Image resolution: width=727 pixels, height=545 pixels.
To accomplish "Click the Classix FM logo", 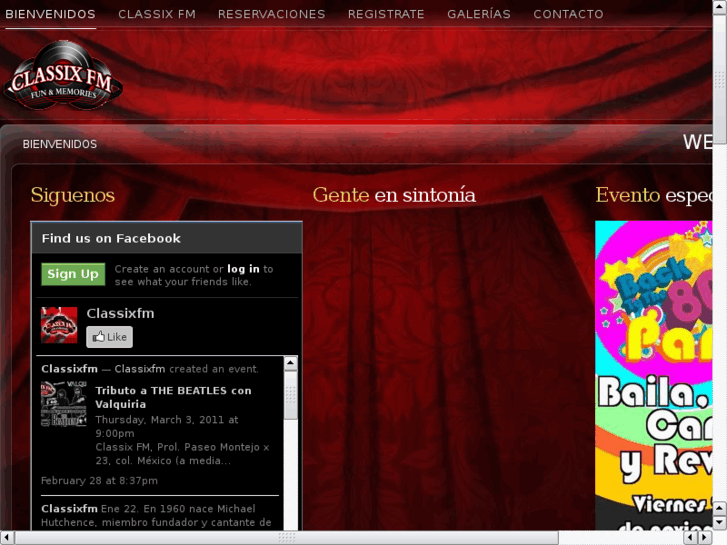I will 63,76.
